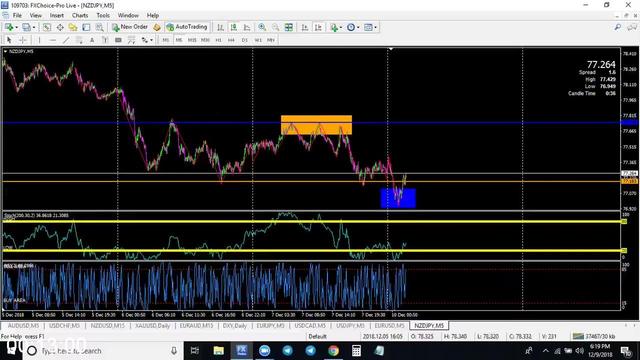The image size is (640, 360).
Task: Click the New Order button
Action: (130, 27)
